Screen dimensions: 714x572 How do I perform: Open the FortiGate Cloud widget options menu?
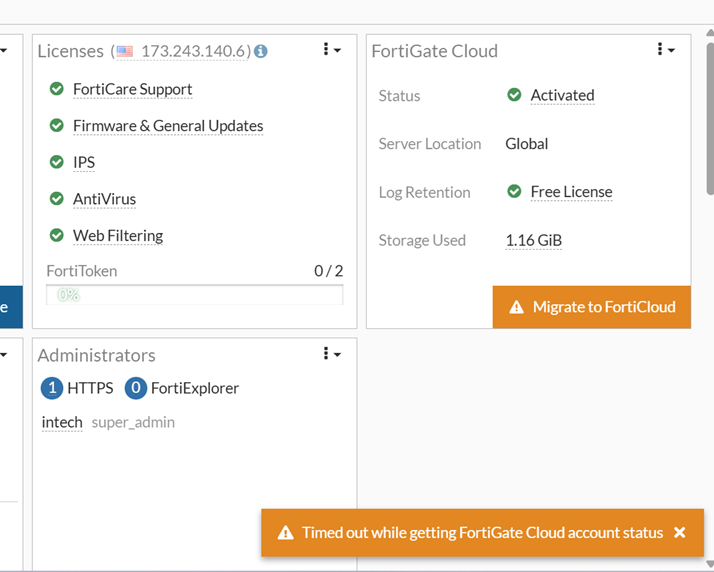click(665, 49)
